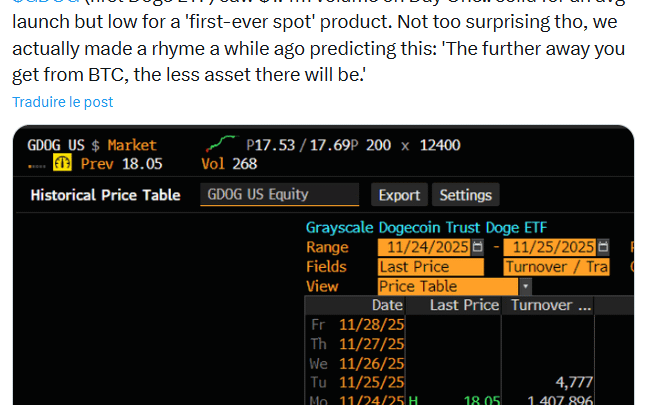This screenshot has height=405, width=652.
Task: Select the 11/26/25 date row
Action: tap(371, 363)
